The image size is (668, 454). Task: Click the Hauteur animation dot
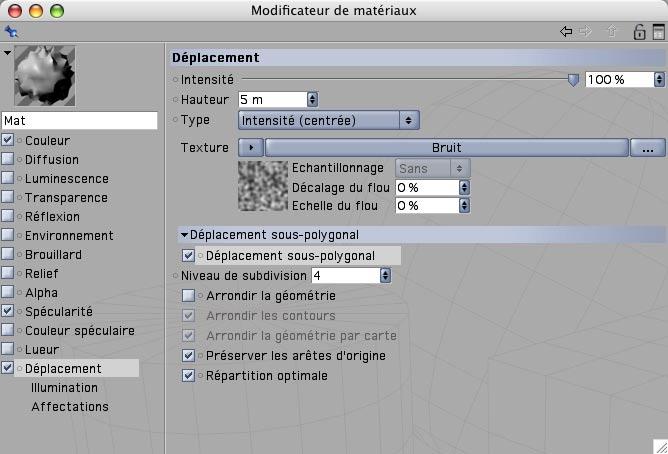tap(176, 100)
